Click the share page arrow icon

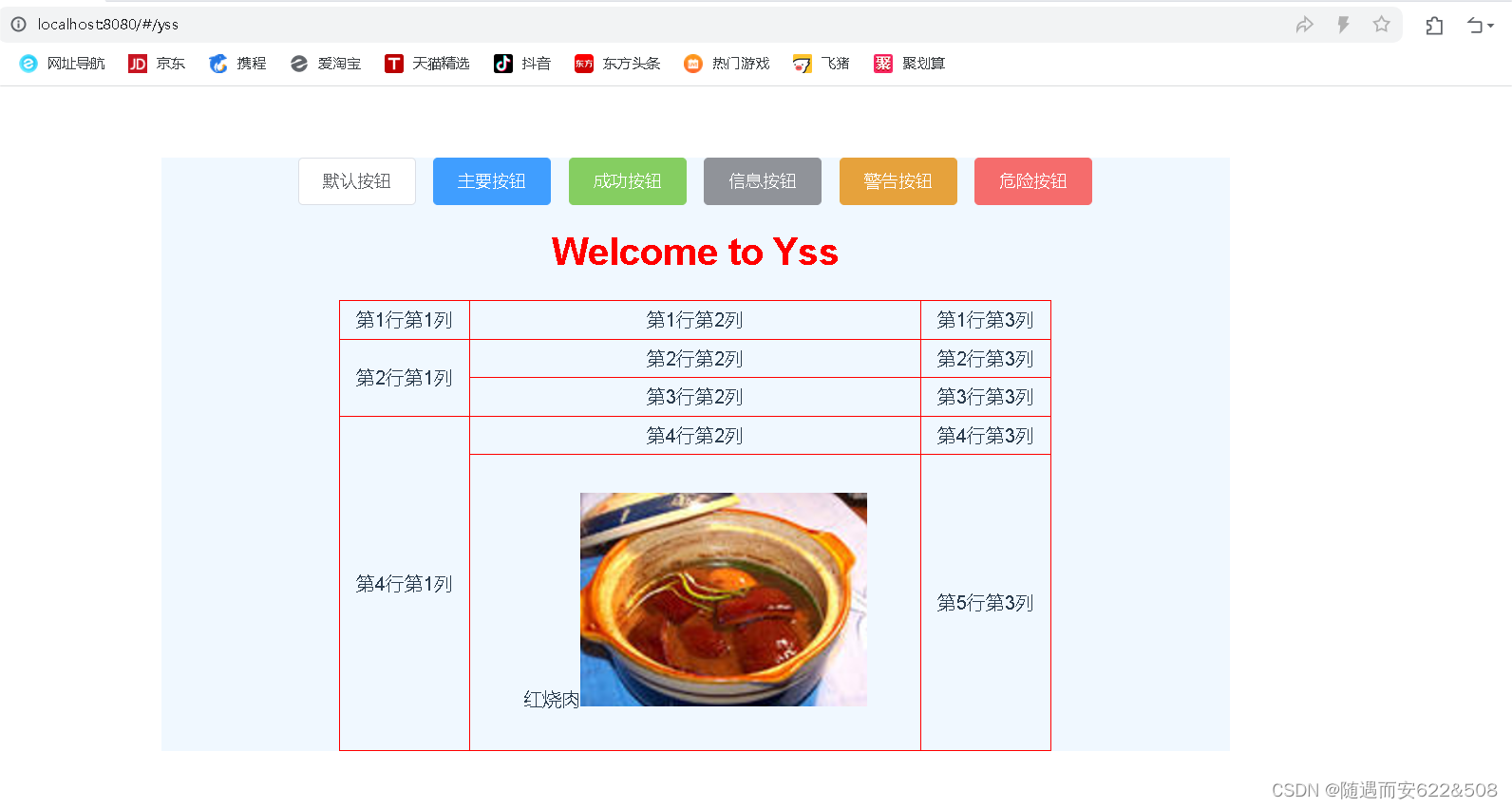pos(1304,25)
